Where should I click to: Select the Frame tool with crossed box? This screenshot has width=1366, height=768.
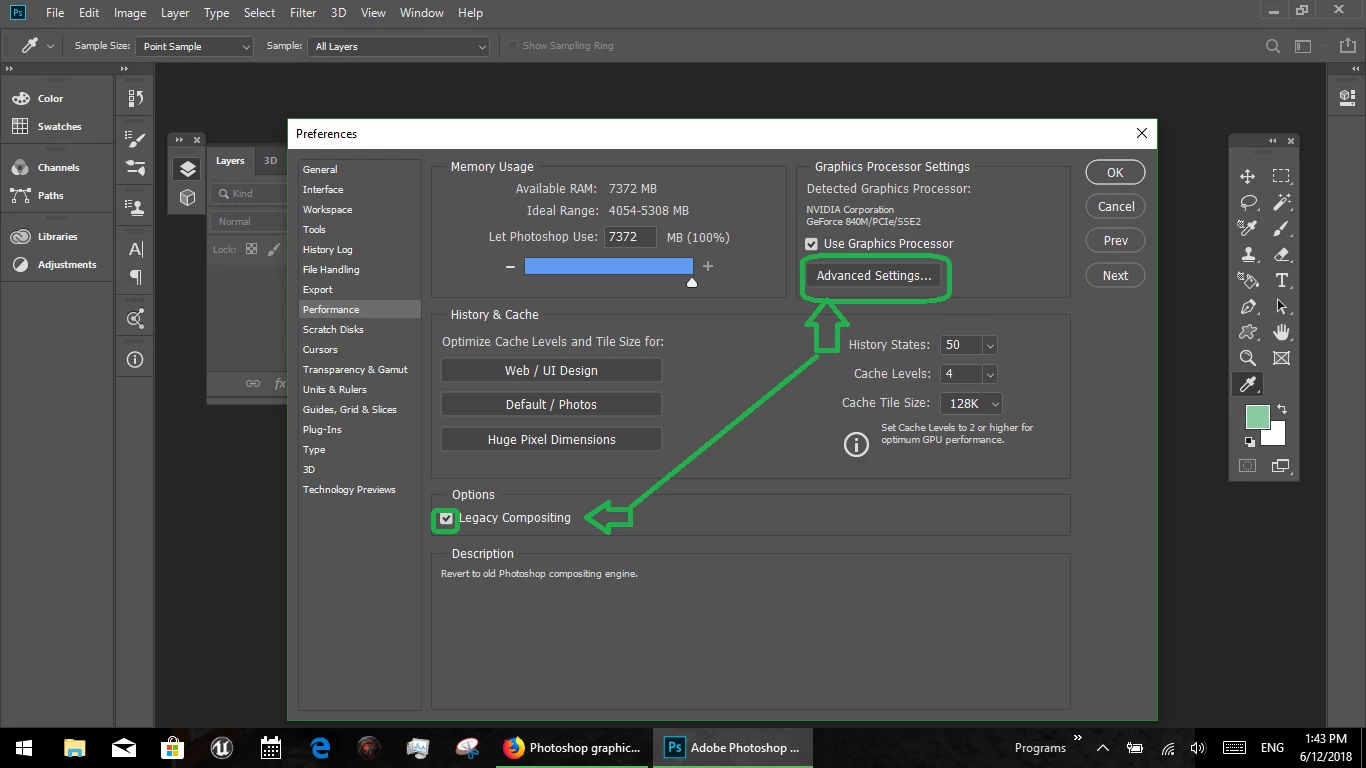(x=1281, y=358)
